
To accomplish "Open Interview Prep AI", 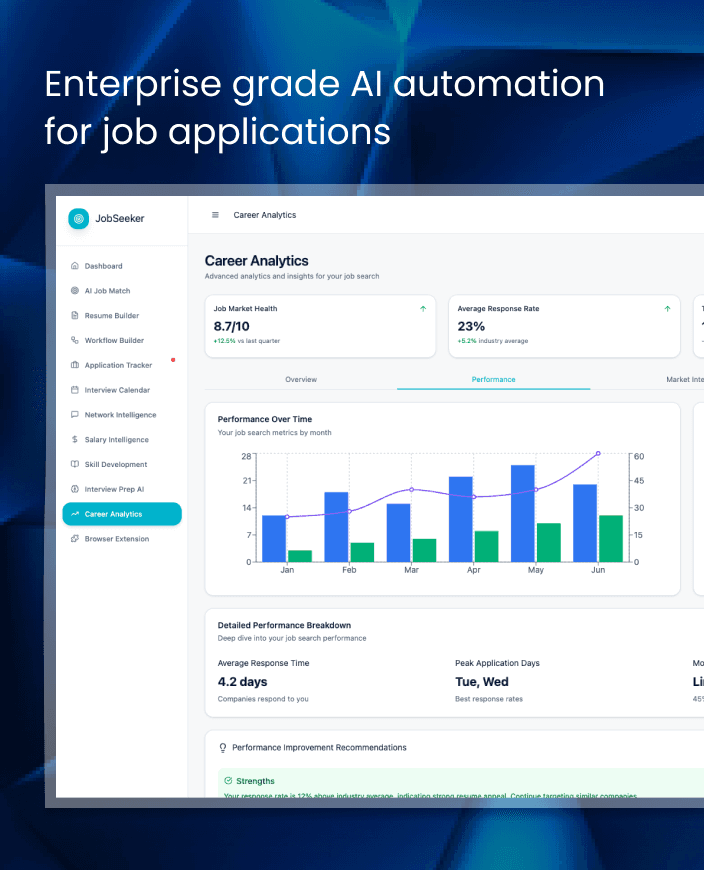I will click(122, 489).
